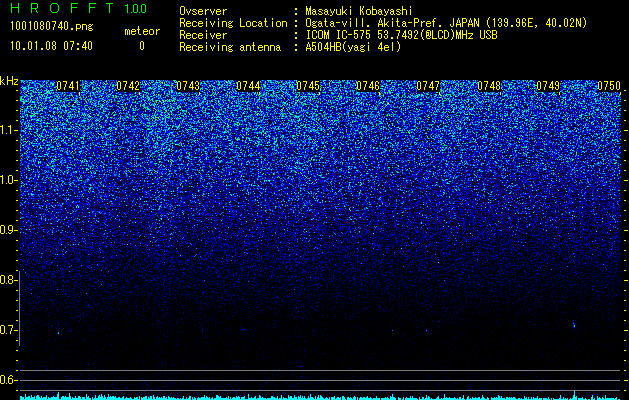Click the ICOM IC-575 receiver details

(x=401, y=35)
